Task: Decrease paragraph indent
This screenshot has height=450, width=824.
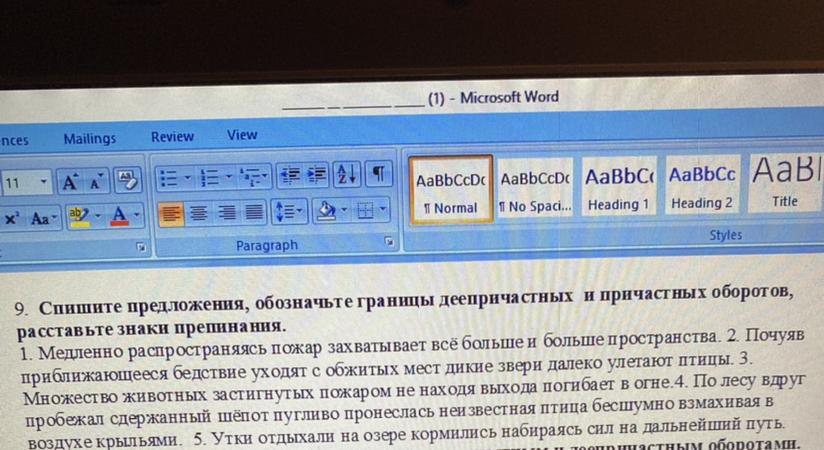Action: click(290, 175)
